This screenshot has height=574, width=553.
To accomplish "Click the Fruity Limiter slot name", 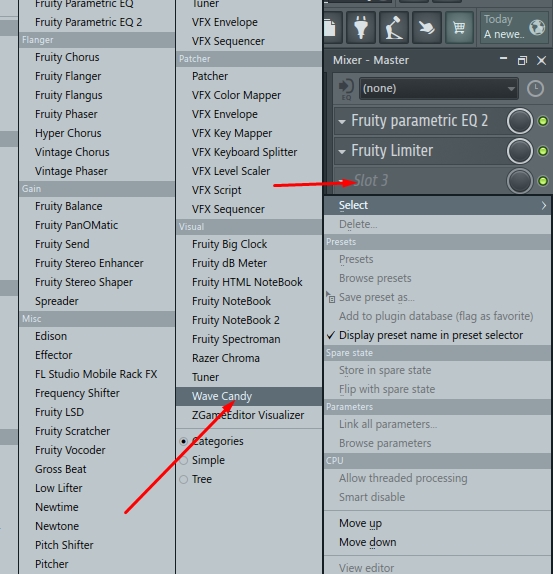I will tap(392, 151).
